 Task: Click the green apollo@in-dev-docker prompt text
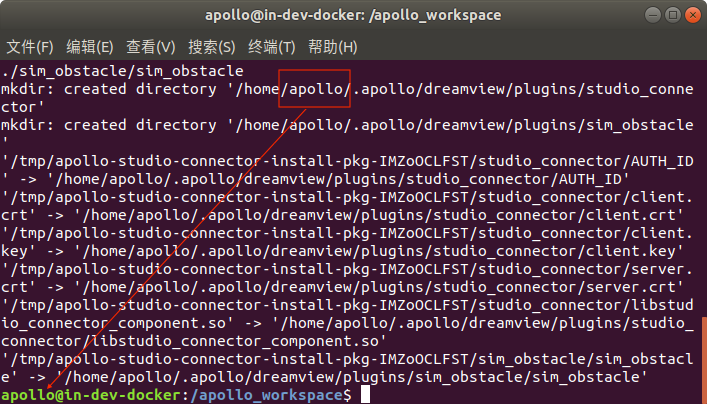click(x=92, y=396)
